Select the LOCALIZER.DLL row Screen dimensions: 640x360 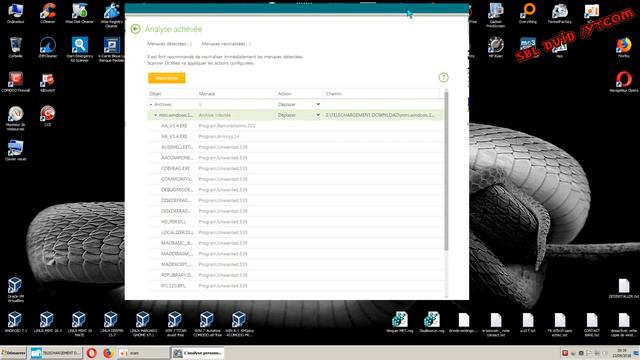(295, 232)
